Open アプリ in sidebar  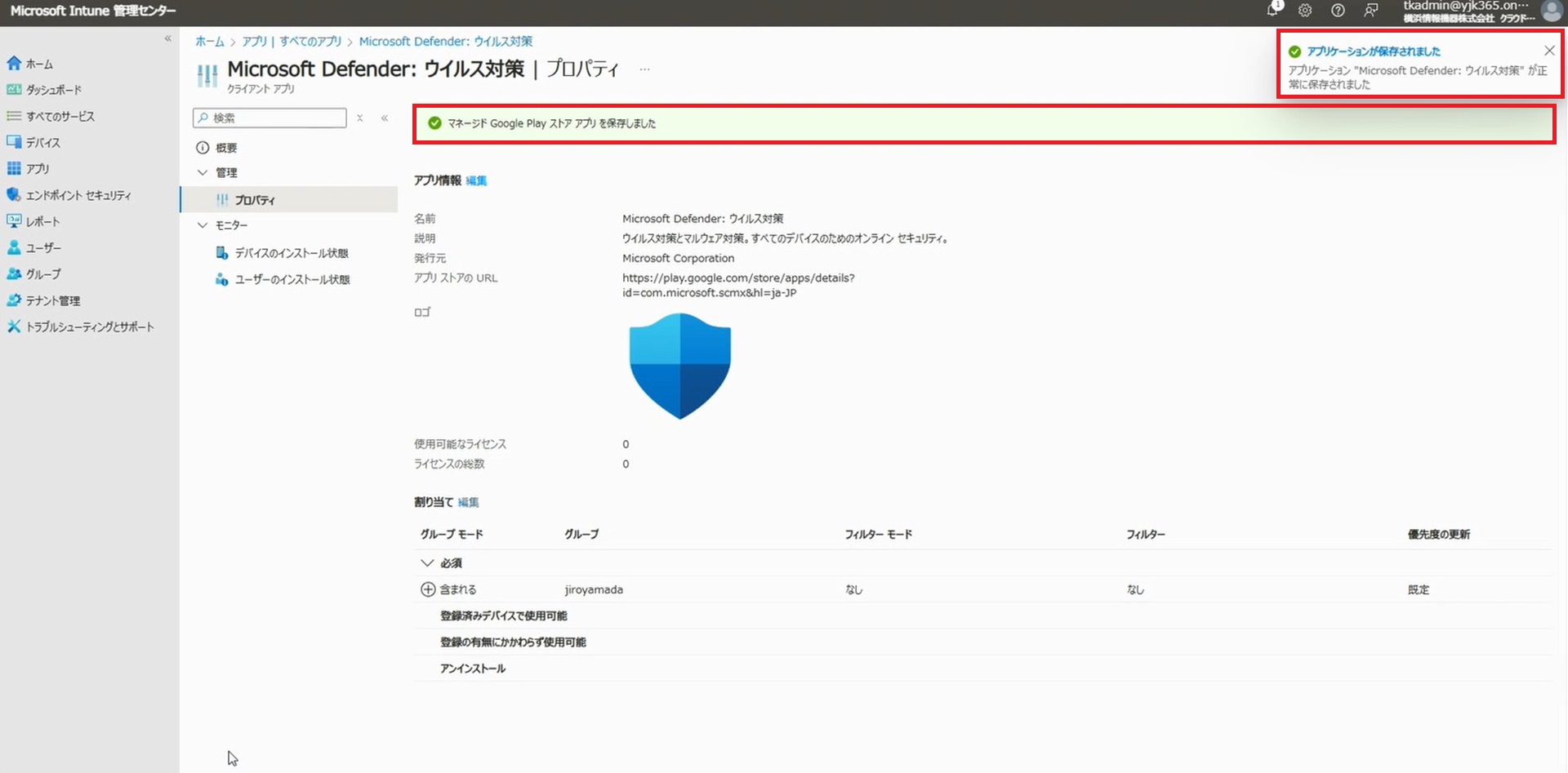pyautogui.click(x=38, y=168)
